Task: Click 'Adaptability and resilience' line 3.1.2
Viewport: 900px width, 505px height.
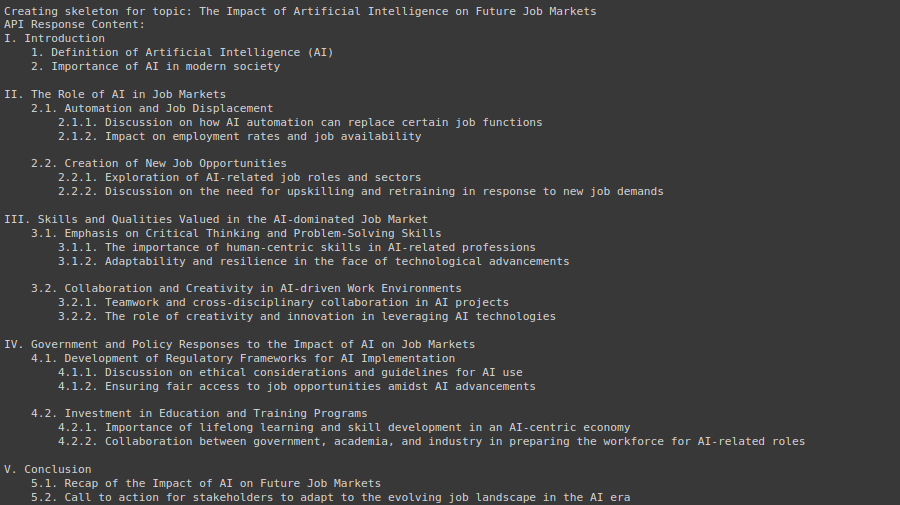Action: pyautogui.click(x=314, y=262)
